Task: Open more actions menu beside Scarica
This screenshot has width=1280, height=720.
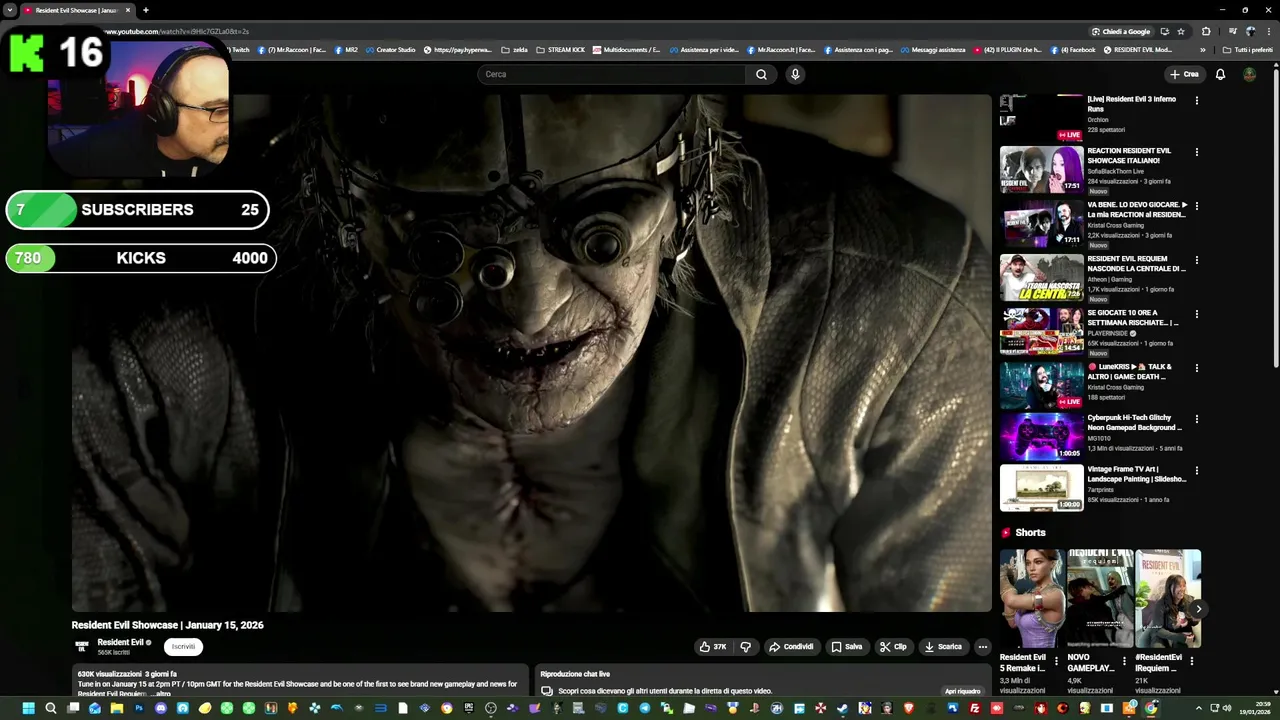Action: (x=982, y=647)
